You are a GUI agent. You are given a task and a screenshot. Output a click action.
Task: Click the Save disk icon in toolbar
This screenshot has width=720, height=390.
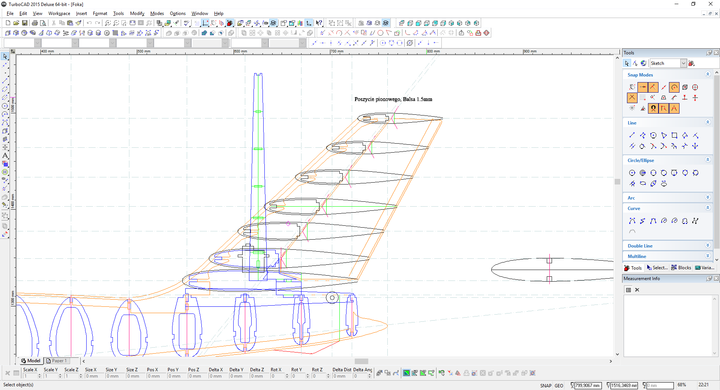(x=25, y=23)
